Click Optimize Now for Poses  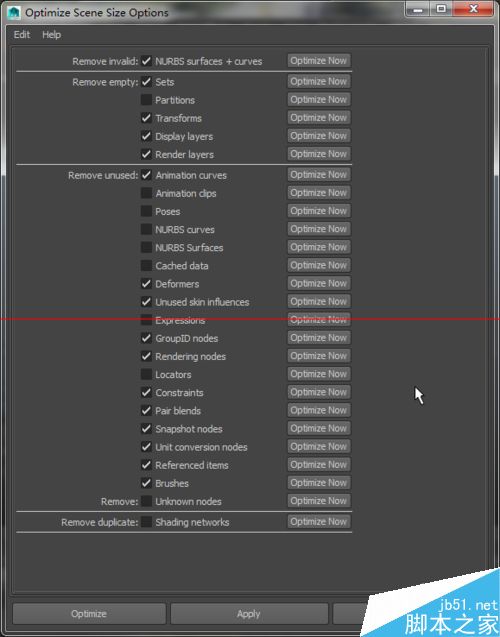(x=319, y=211)
